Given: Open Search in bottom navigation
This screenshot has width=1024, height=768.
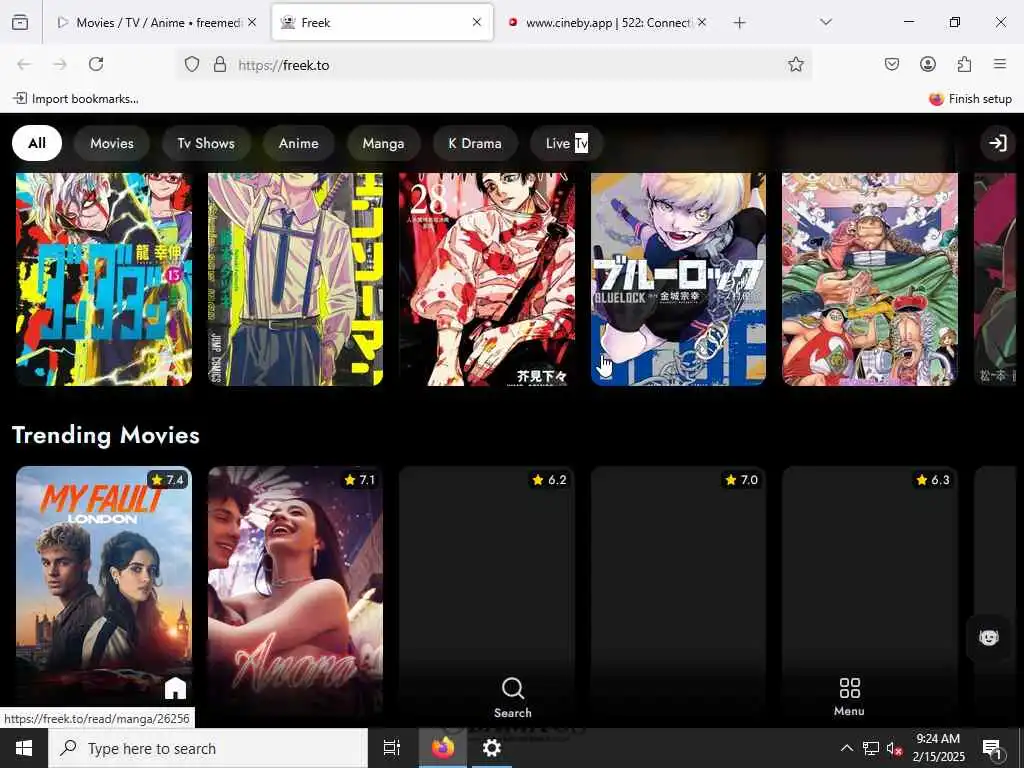Looking at the screenshot, I should coord(513,697).
